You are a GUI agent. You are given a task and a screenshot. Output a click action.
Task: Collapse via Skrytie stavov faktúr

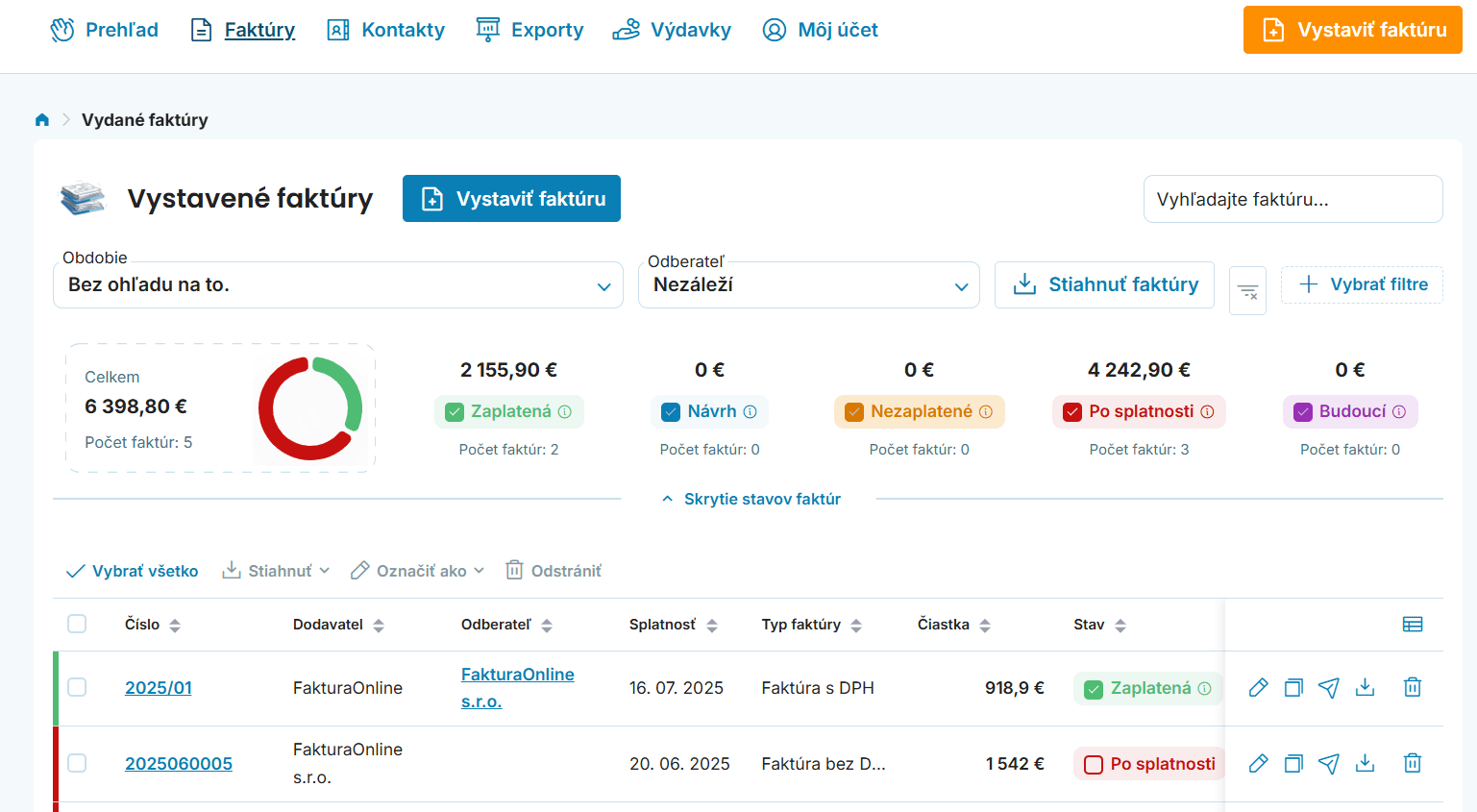[751, 499]
